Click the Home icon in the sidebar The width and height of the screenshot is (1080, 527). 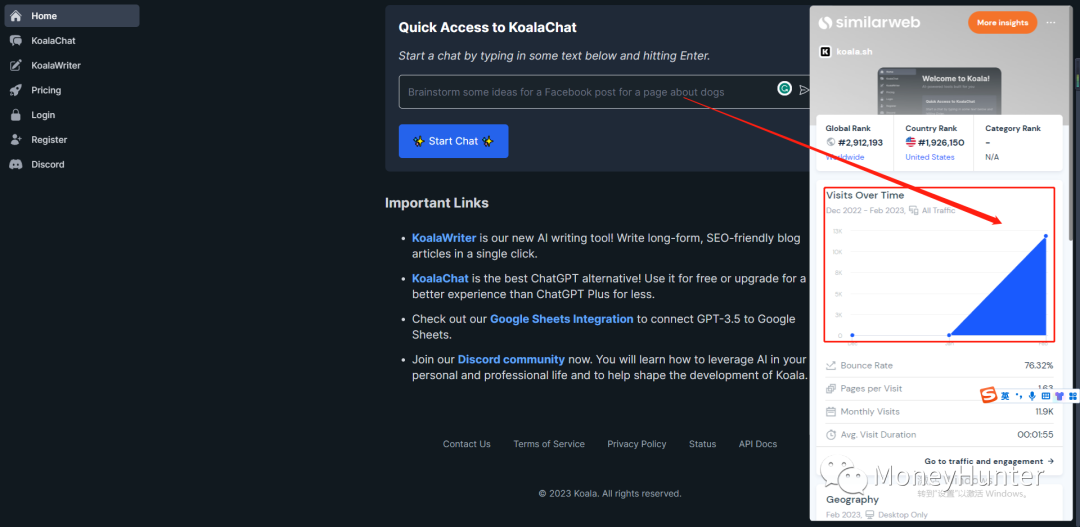(x=16, y=16)
